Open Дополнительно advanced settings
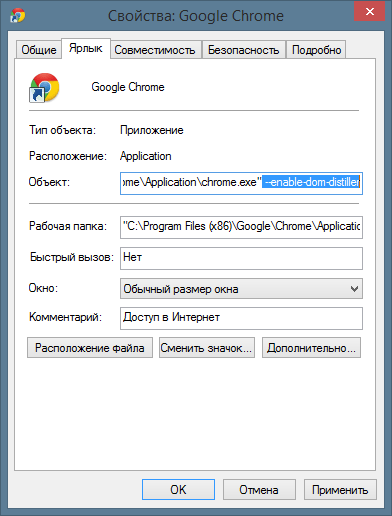Screen dimensions: 392x516 click(x=311, y=348)
